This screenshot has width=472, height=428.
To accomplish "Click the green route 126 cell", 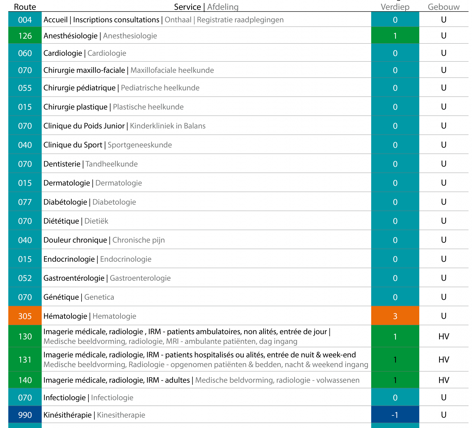I will click(x=25, y=36).
